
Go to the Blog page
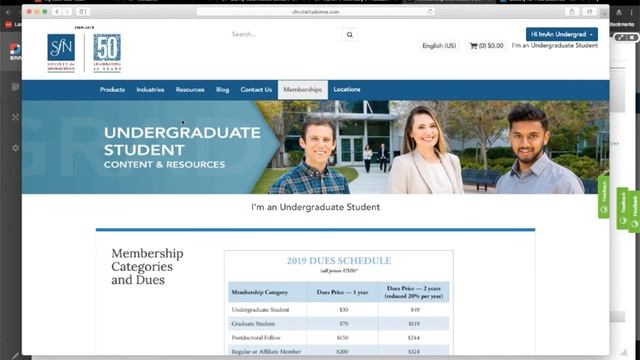(x=222, y=90)
